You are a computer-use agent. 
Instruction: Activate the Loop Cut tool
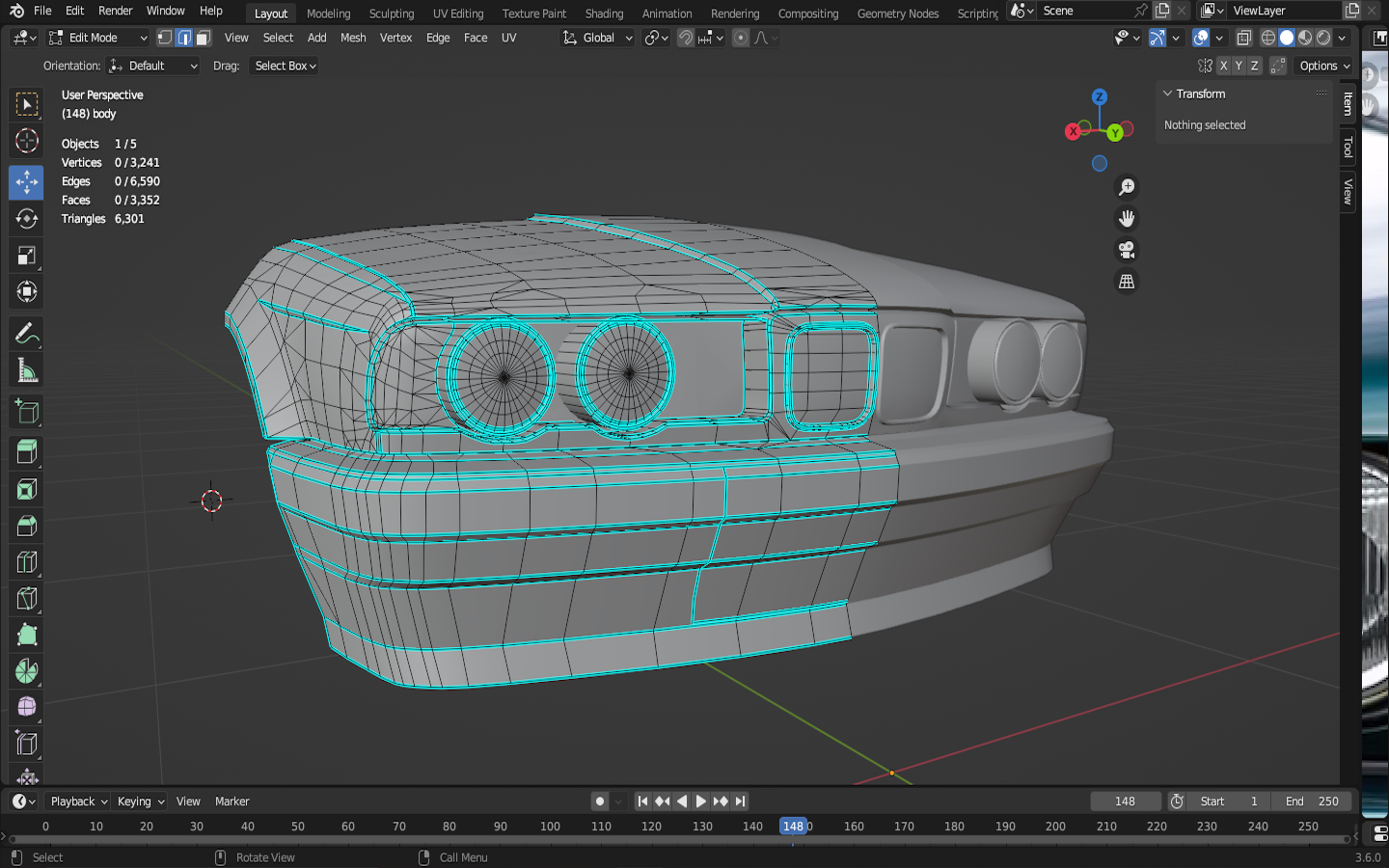[26, 562]
